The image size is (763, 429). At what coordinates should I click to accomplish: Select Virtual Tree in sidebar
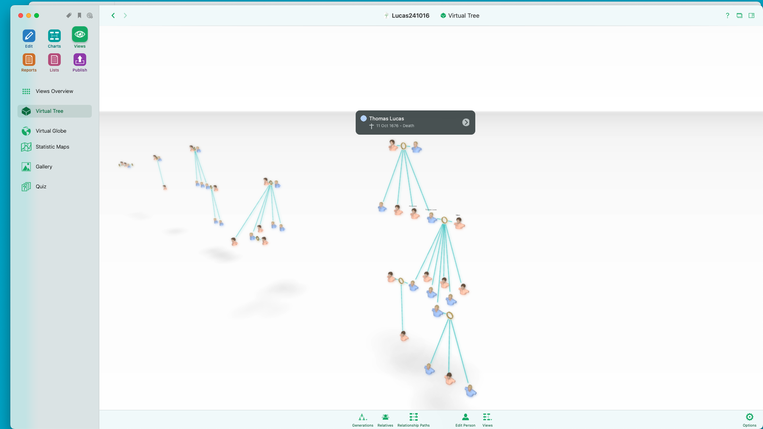click(x=54, y=111)
